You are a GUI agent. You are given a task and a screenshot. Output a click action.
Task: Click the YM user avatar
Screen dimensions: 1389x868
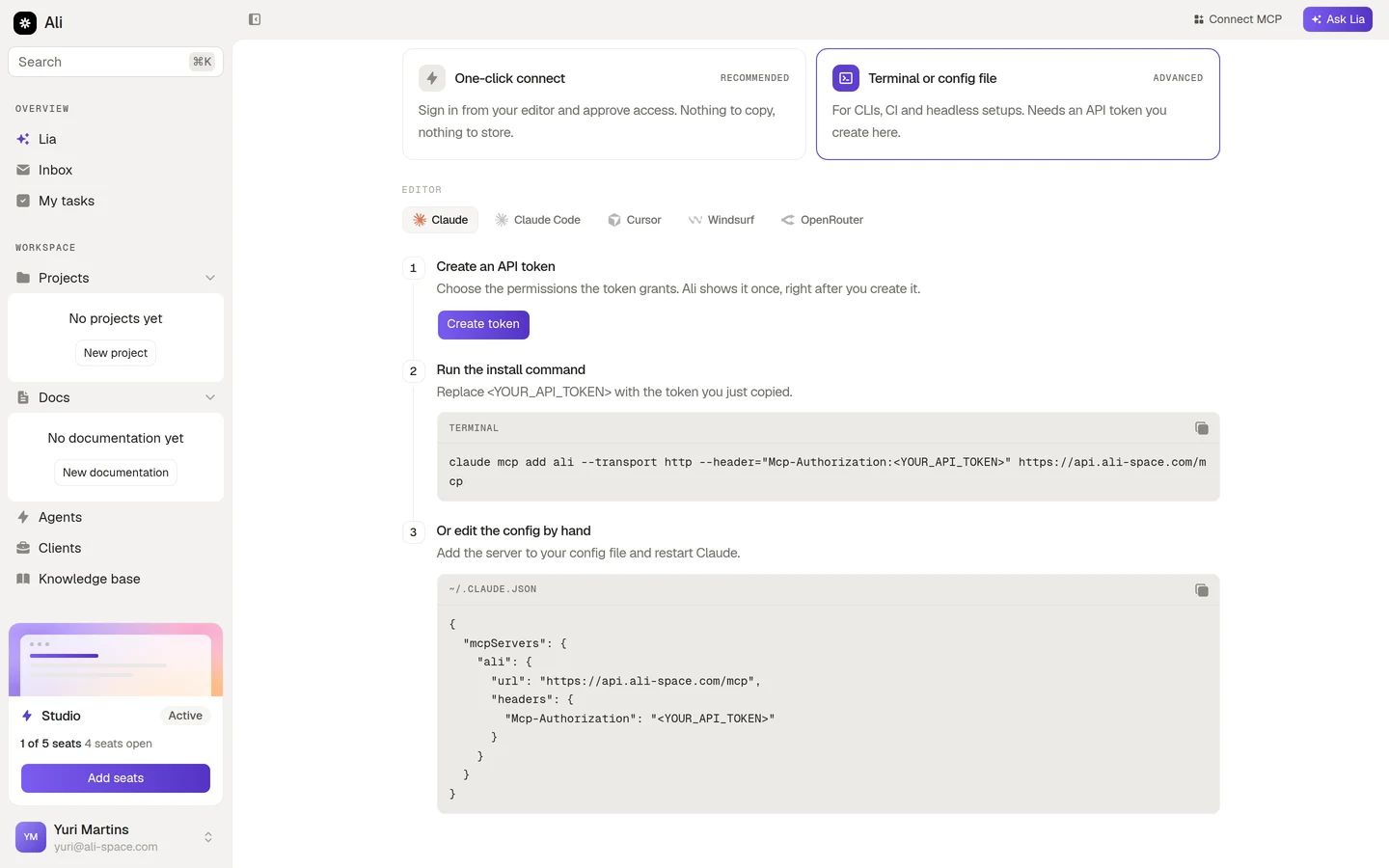click(31, 837)
